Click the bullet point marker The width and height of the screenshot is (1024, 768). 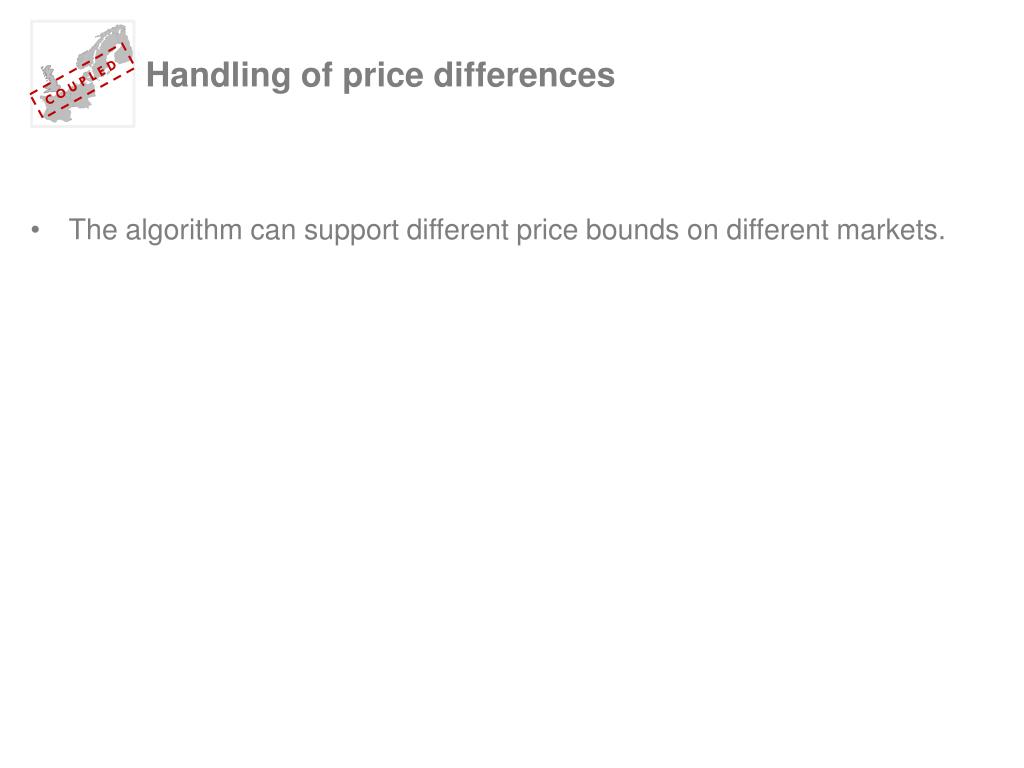[x=35, y=230]
